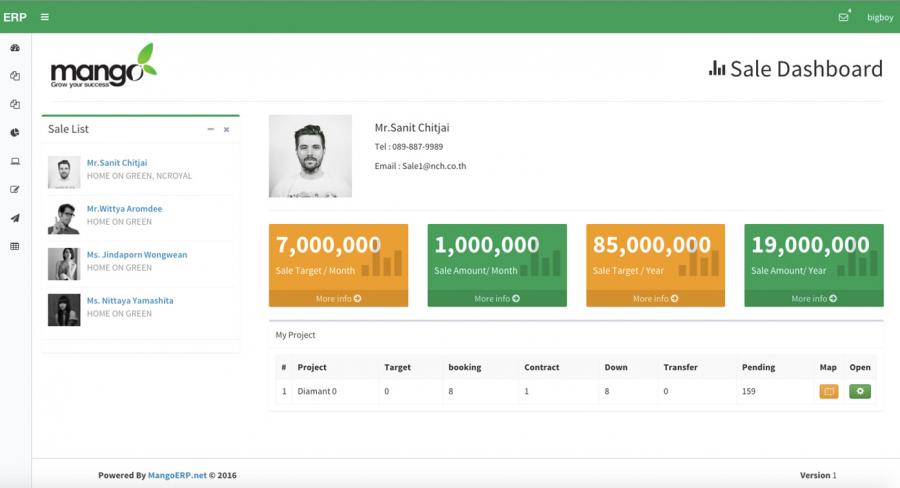Select Mr.Wittya Aromdee from Sale List

pos(124,209)
